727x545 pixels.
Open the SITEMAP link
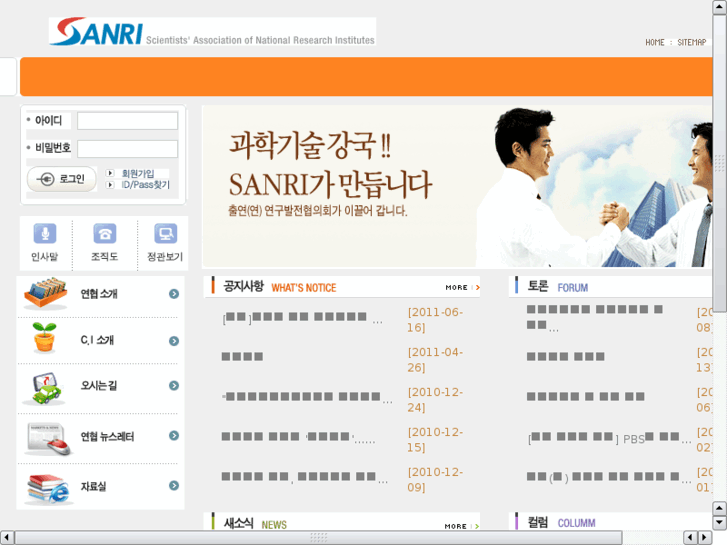pyautogui.click(x=691, y=42)
